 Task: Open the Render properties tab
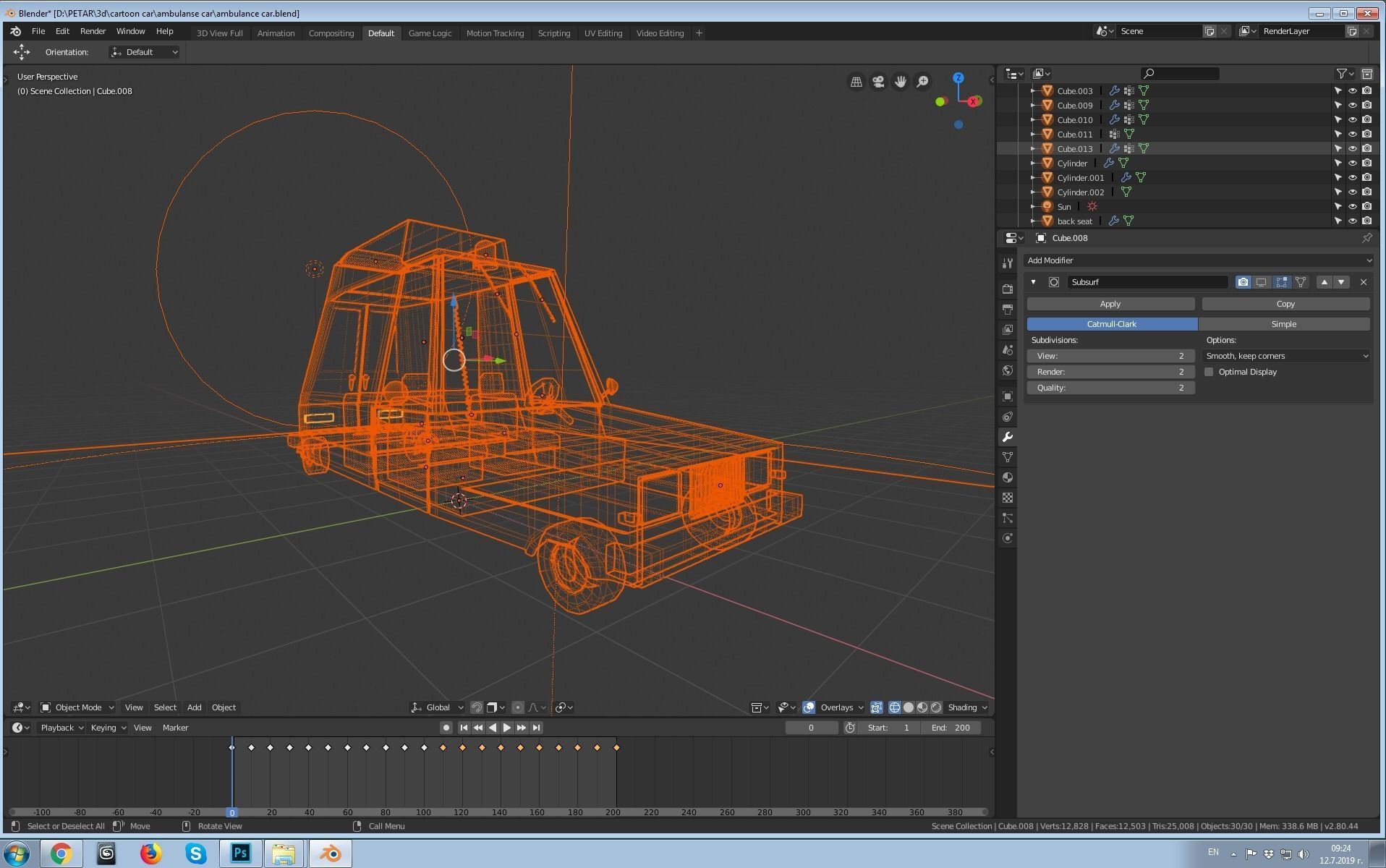1007,289
